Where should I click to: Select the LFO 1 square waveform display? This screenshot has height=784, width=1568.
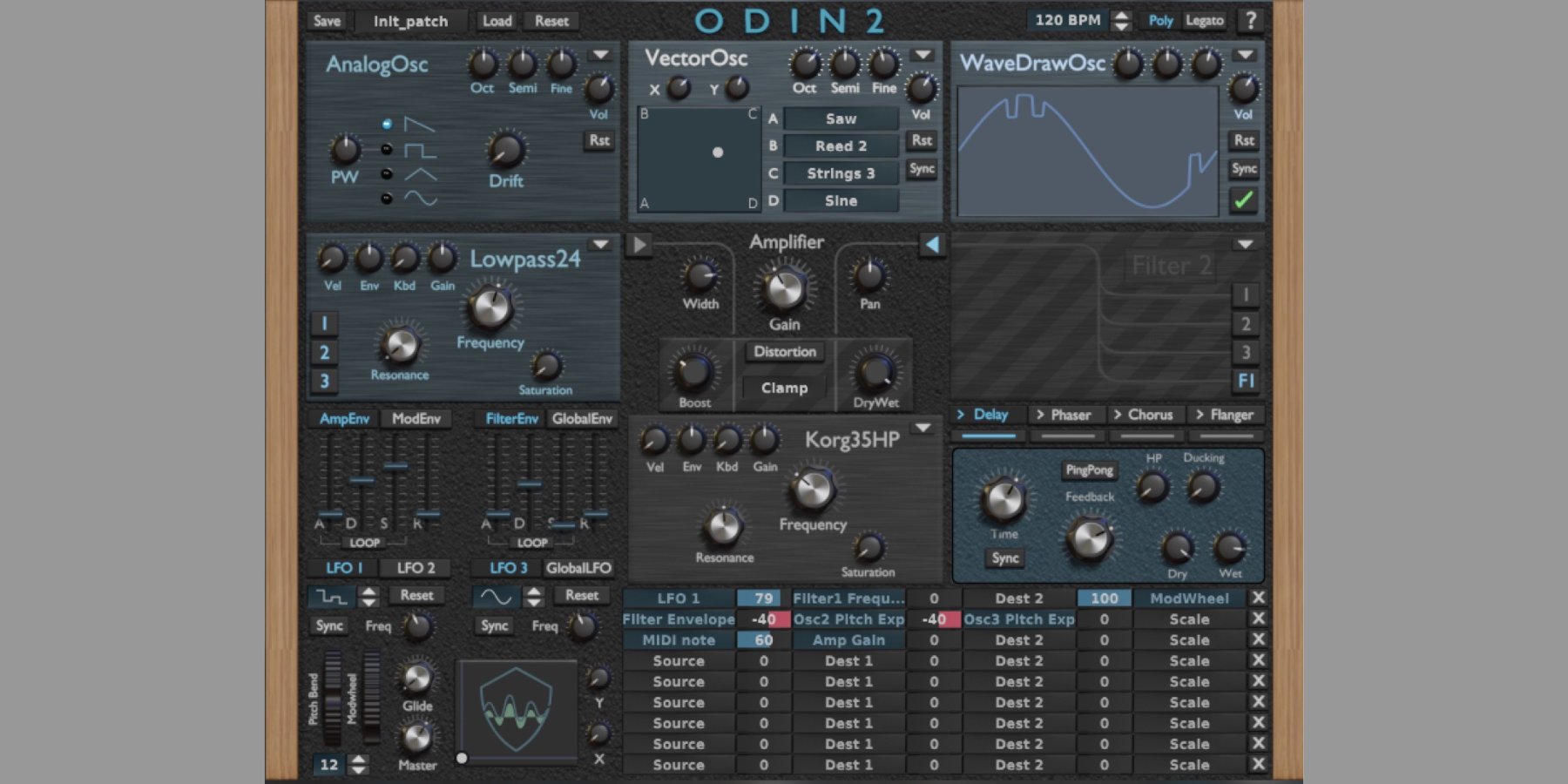click(x=331, y=597)
